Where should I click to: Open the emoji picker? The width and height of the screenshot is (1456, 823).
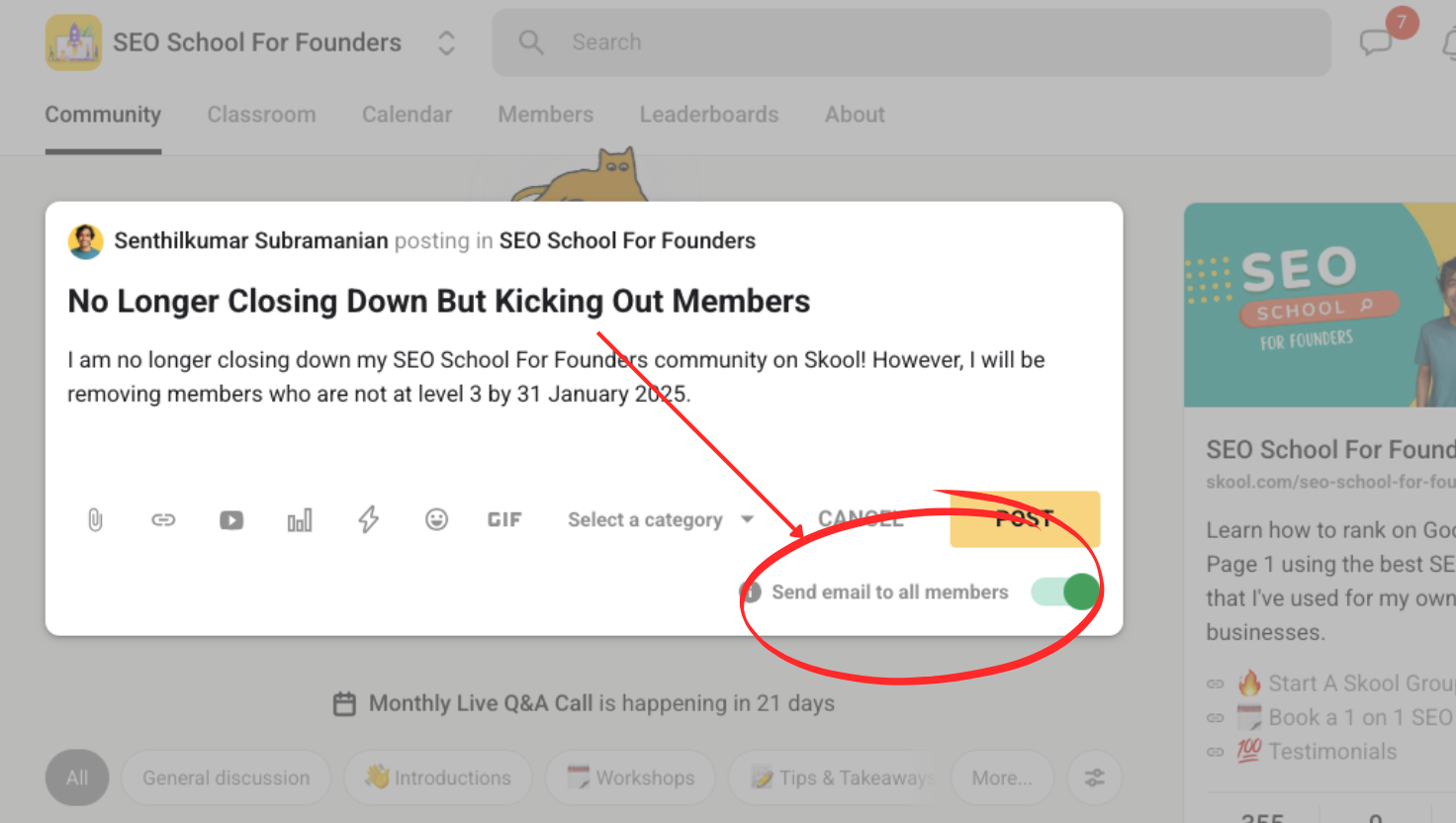click(x=436, y=520)
